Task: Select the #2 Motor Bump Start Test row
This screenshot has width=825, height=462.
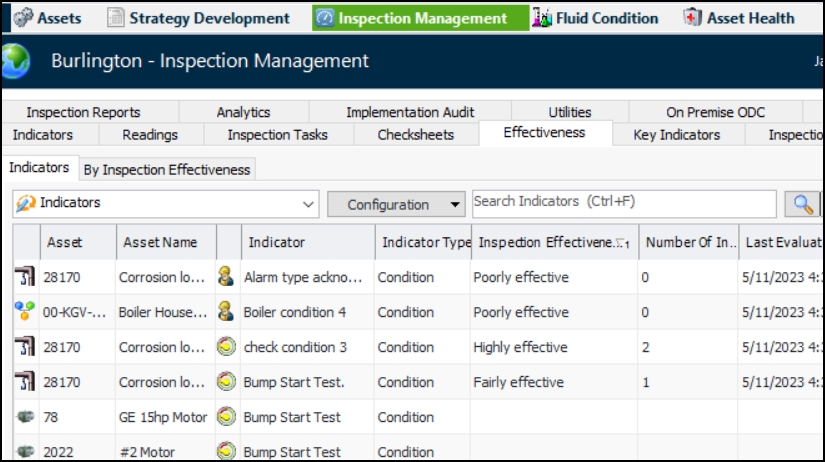Action: [x=292, y=452]
